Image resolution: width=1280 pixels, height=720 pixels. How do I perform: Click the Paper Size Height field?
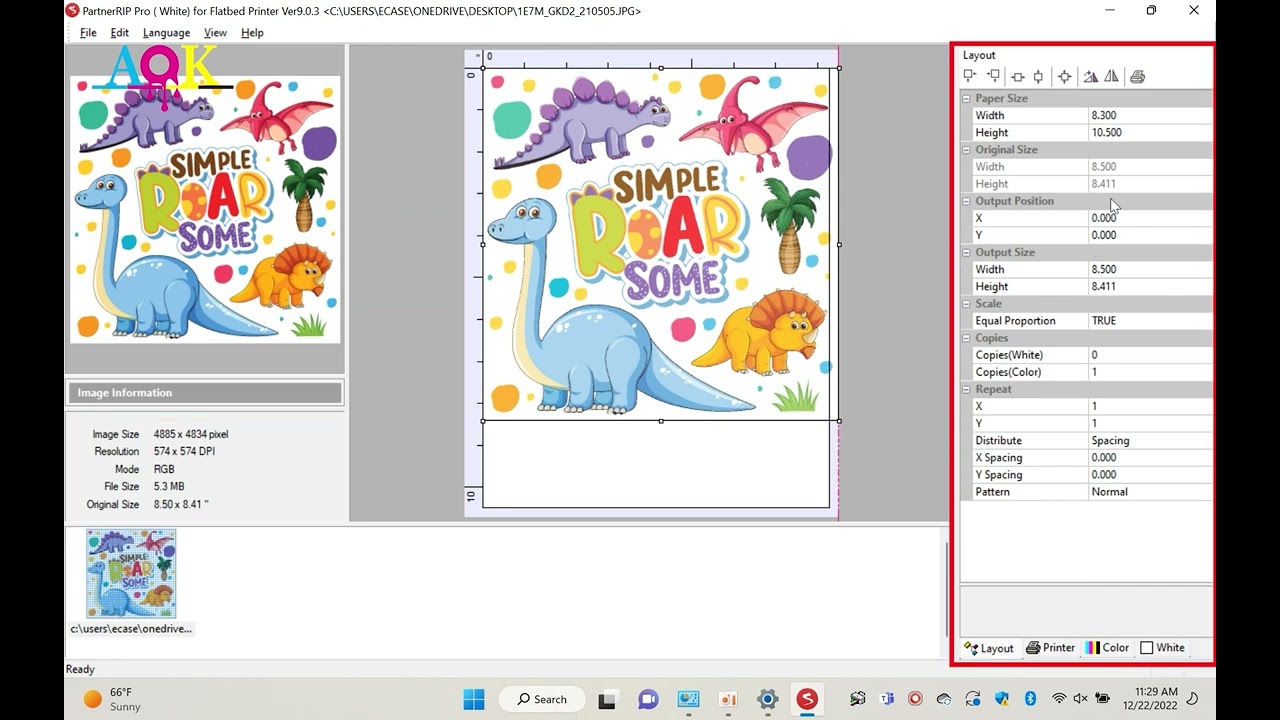coord(1150,133)
